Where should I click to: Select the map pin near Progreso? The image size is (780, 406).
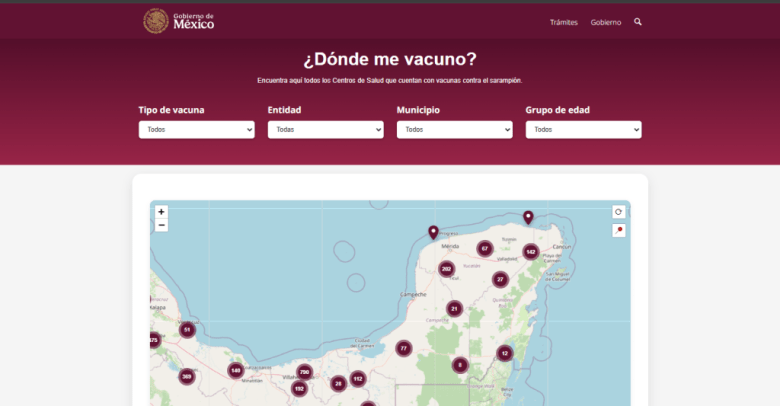tap(433, 232)
